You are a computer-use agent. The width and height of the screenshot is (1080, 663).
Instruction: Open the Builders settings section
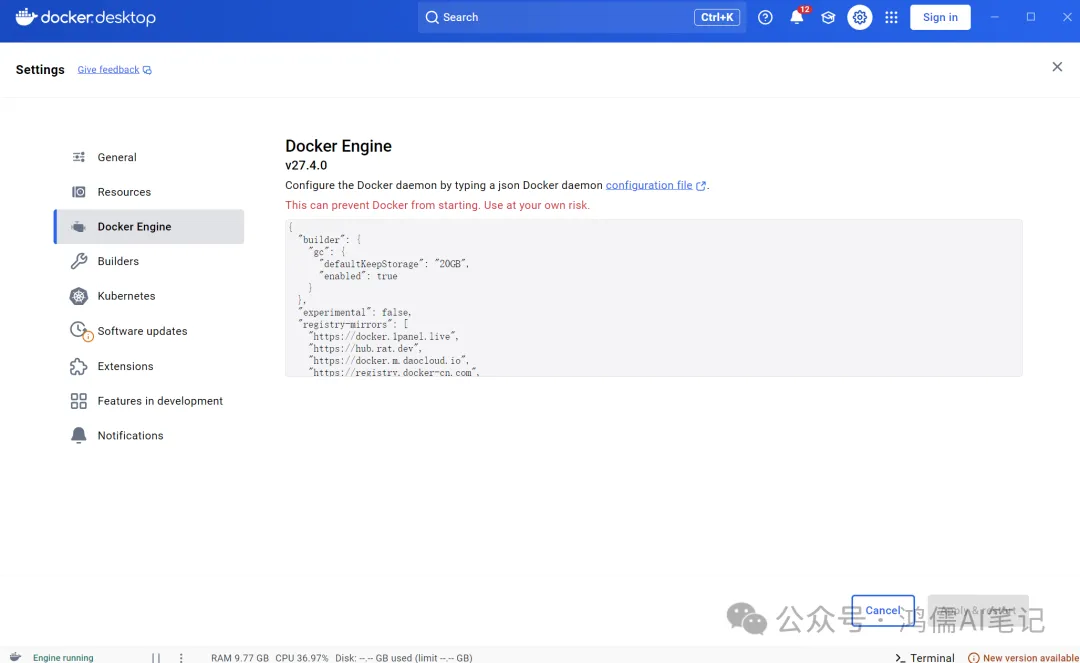pyautogui.click(x=149, y=261)
